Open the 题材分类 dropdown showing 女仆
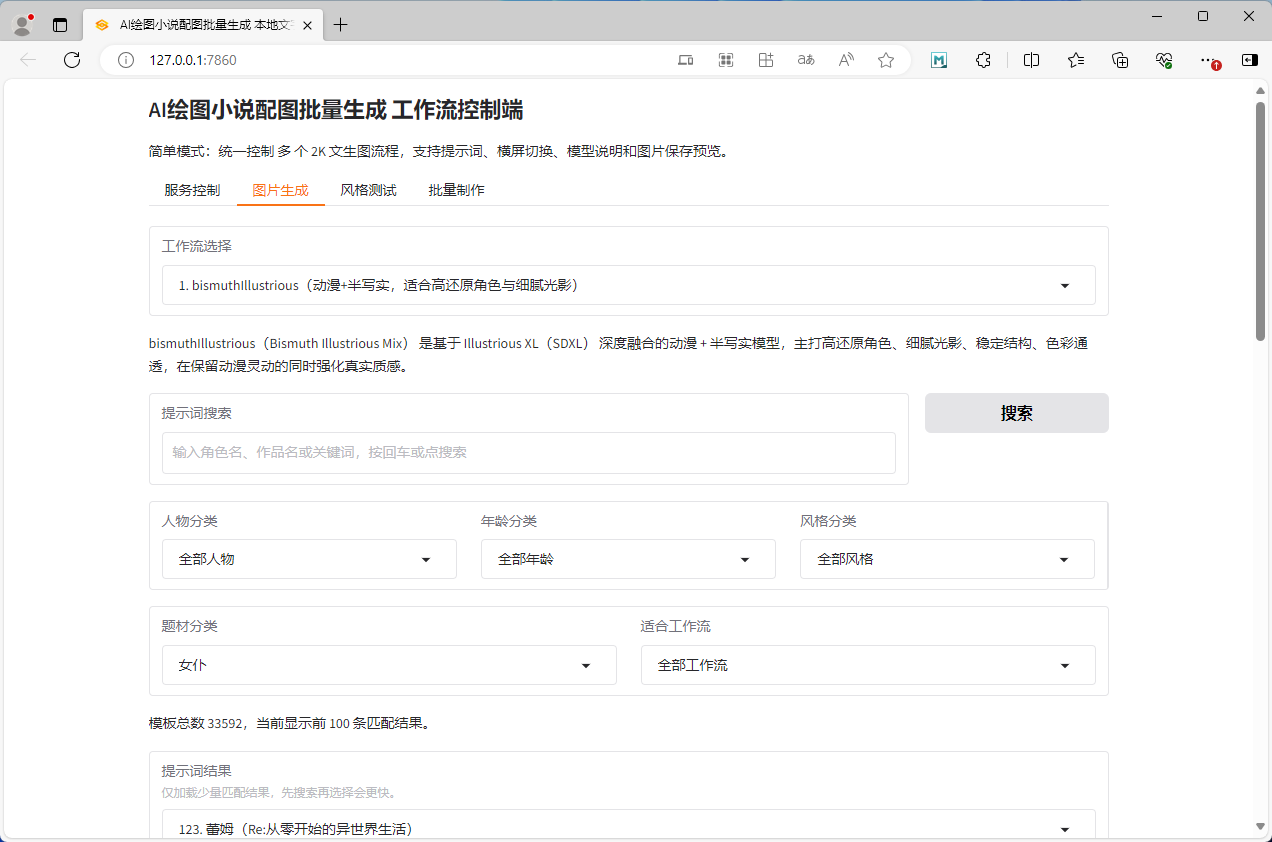The height and width of the screenshot is (842, 1272). (x=389, y=666)
